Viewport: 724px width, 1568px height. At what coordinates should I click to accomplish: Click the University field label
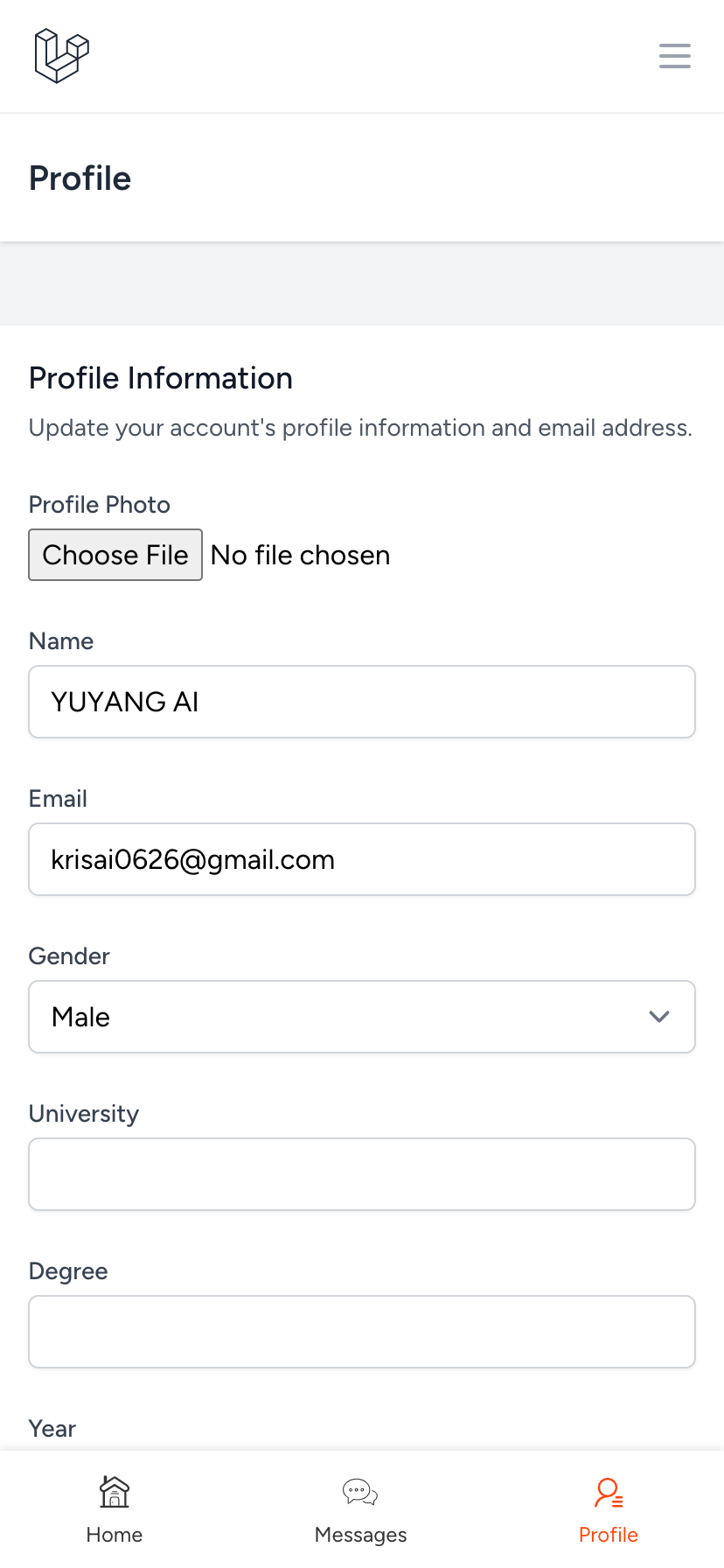(x=84, y=1114)
